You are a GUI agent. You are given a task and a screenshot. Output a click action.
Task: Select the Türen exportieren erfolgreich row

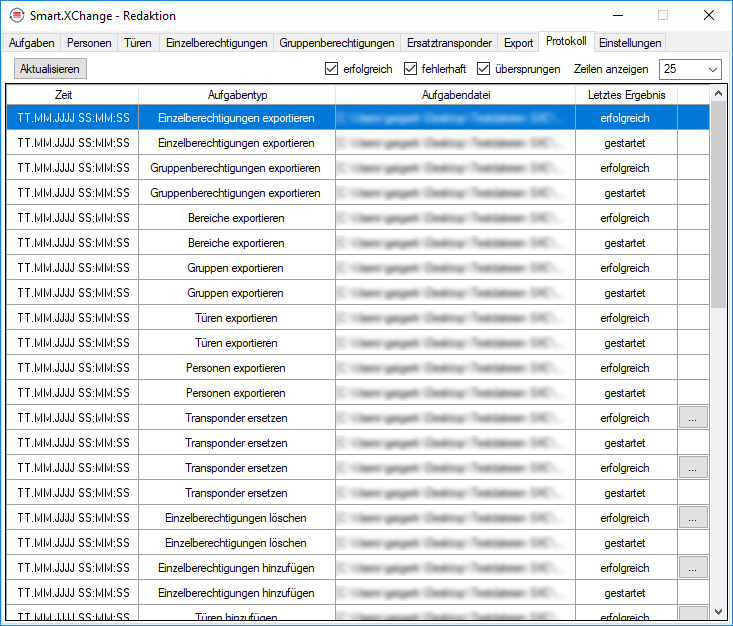[x=237, y=318]
